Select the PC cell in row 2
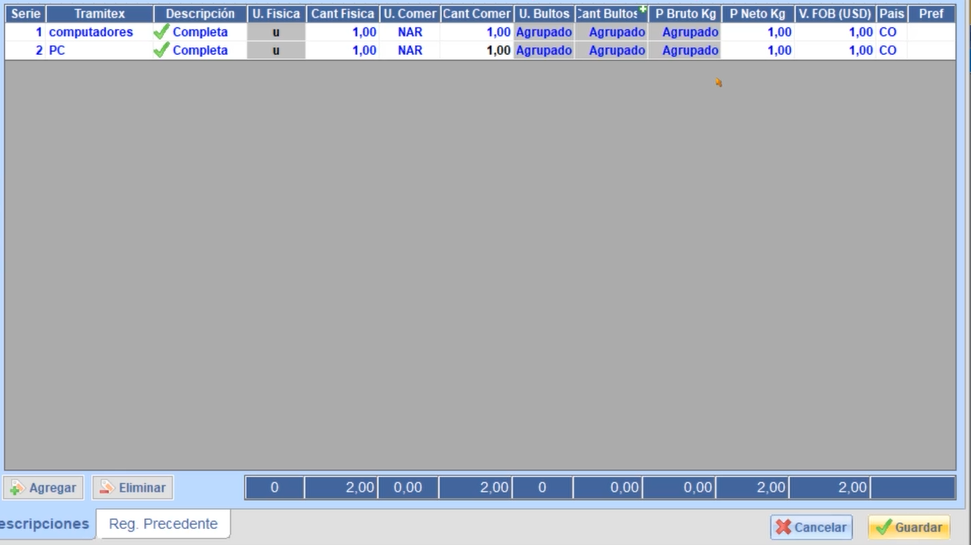Screen dimensions: 971x545 coord(57,50)
